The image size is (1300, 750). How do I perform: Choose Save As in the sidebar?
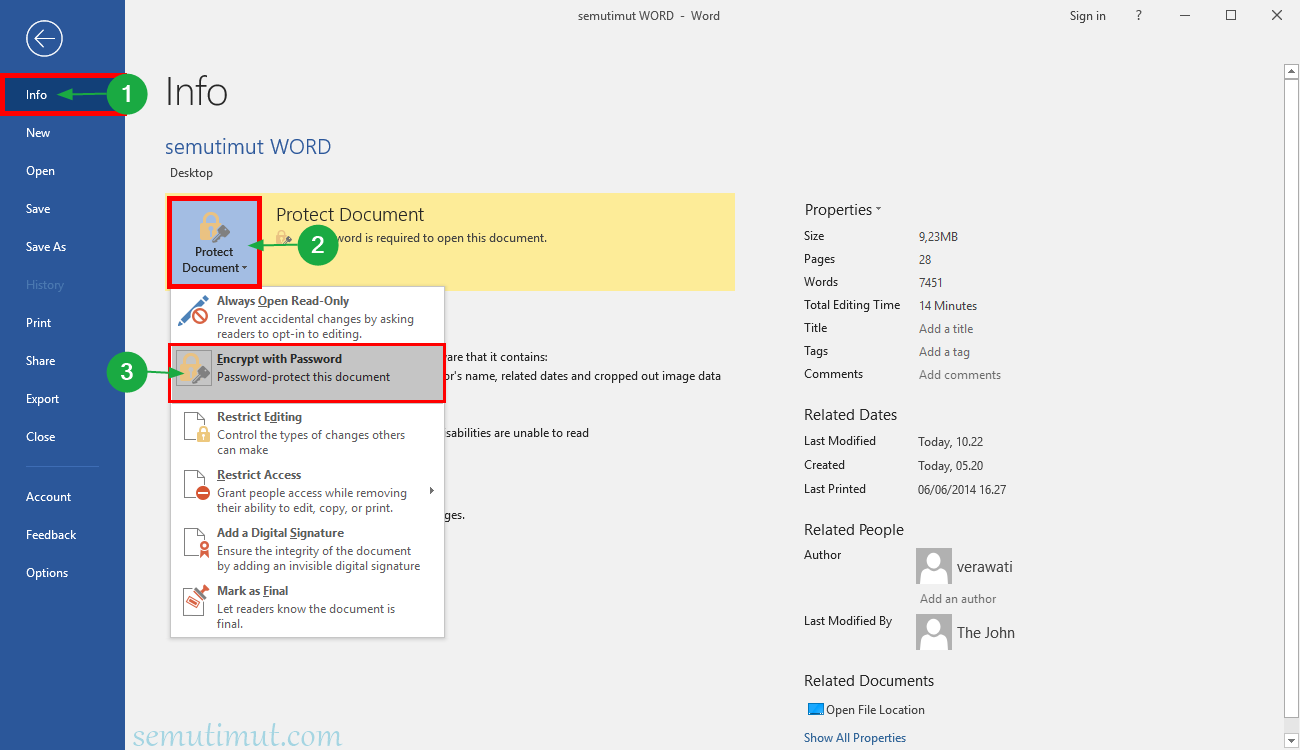tap(63, 247)
